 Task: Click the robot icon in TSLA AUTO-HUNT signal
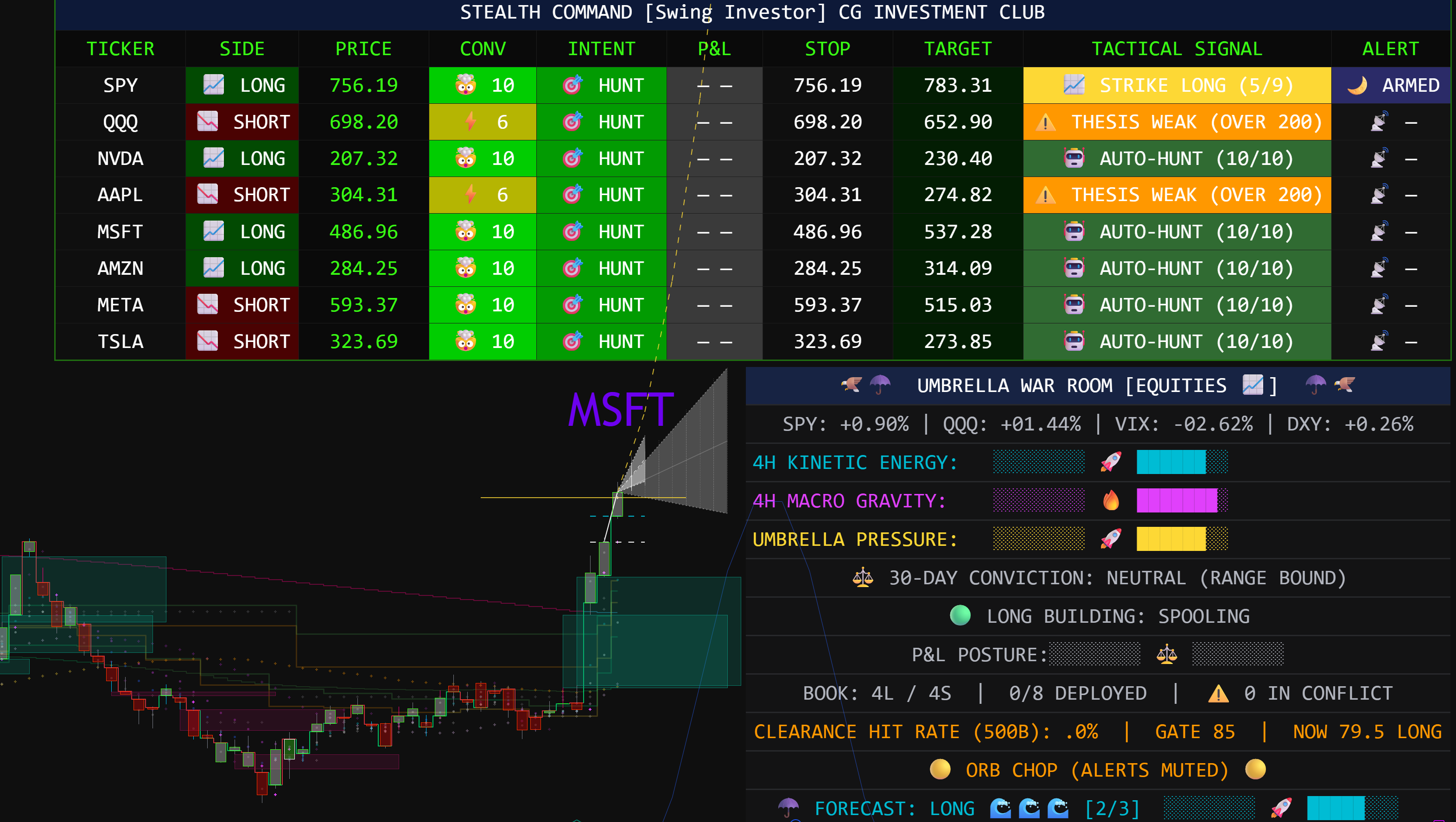[x=1074, y=341]
